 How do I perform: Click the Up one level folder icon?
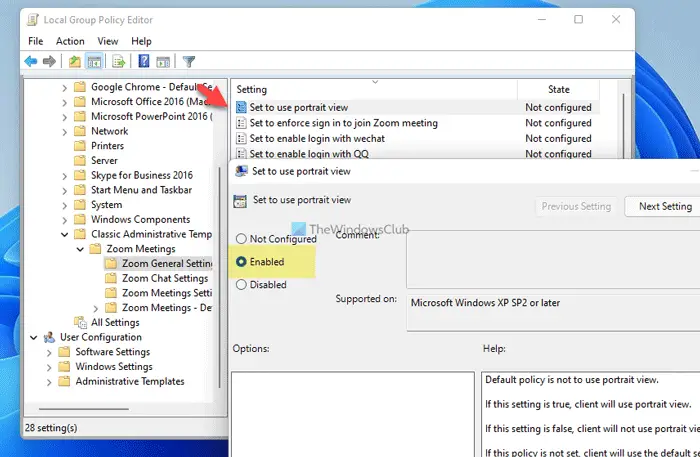click(75, 62)
